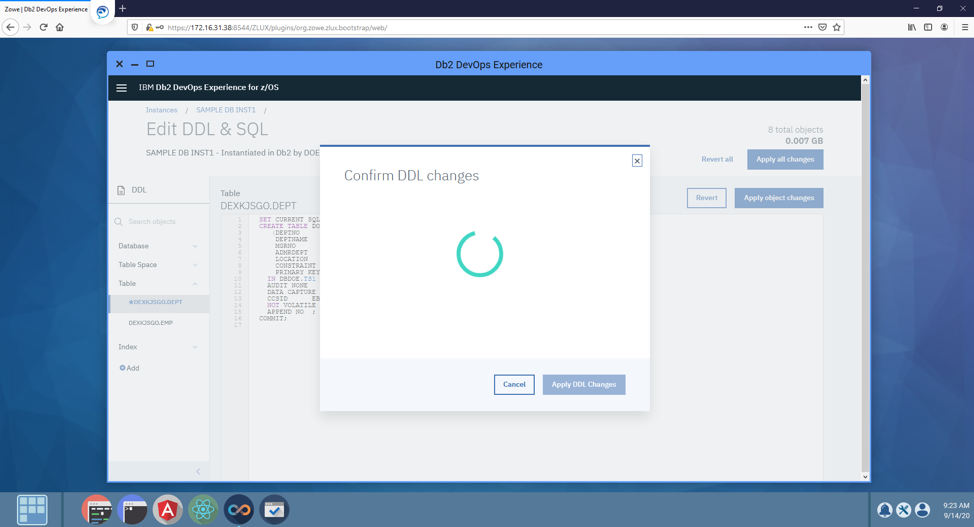The image size is (974, 527).
Task: Close the Db2 DevOps Experience window
Action: [x=119, y=64]
